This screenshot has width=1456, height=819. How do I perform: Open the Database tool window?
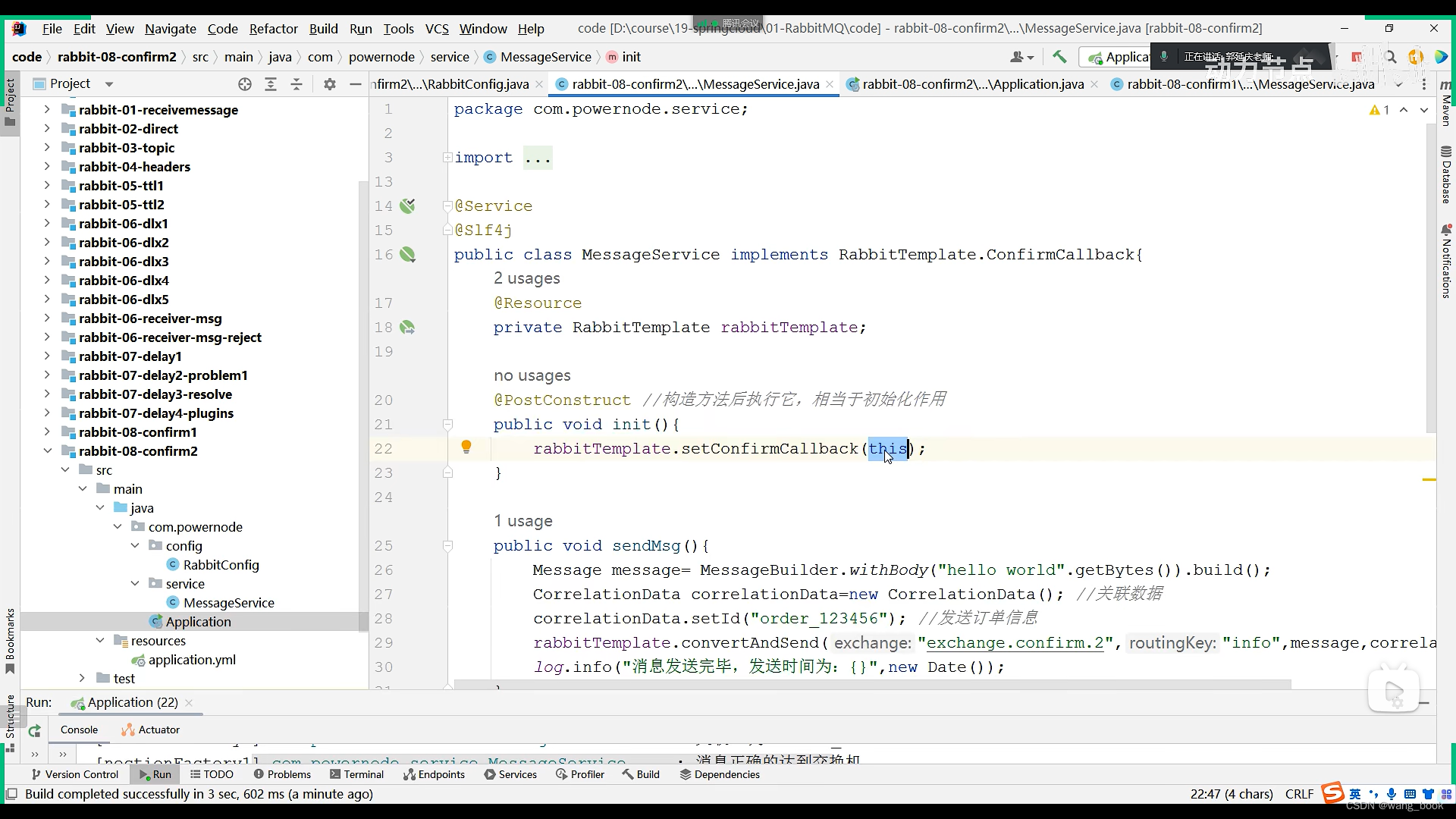click(1446, 176)
